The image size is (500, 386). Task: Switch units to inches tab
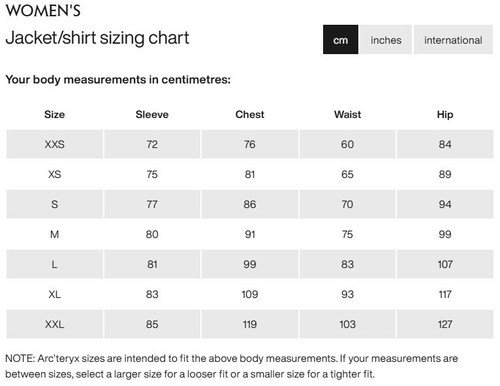pos(386,39)
